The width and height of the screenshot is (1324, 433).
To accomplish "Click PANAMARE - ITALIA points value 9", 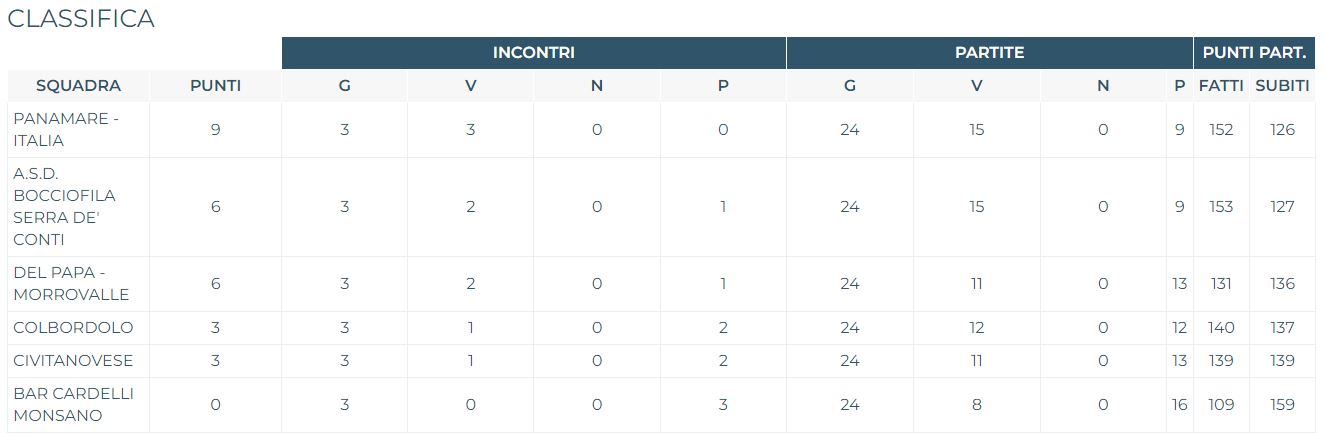I will tap(215, 130).
